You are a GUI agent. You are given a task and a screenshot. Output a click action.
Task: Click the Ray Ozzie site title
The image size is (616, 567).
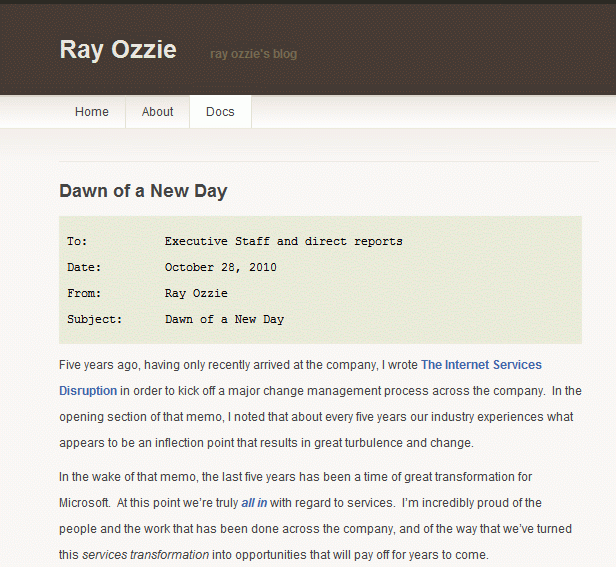(x=118, y=50)
